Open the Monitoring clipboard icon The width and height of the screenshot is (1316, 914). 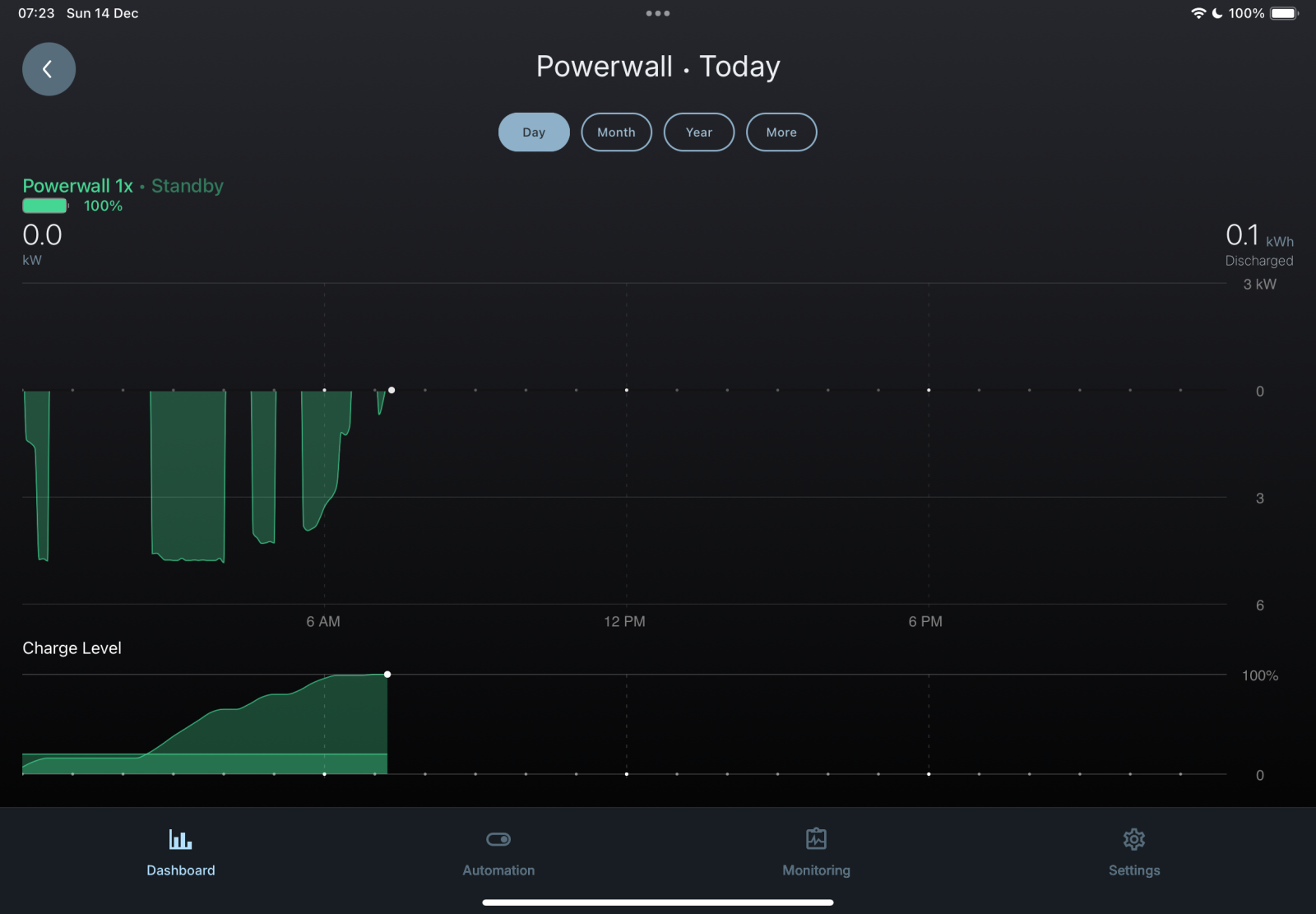[x=816, y=839]
